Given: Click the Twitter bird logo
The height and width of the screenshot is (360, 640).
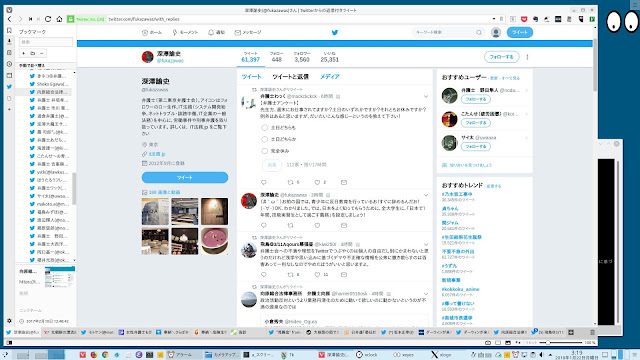Looking at the screenshot, I should click(x=335, y=32).
